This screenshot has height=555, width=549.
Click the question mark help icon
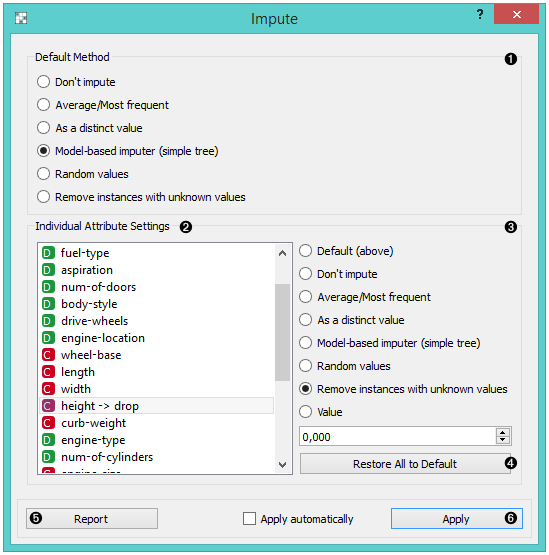[480, 15]
